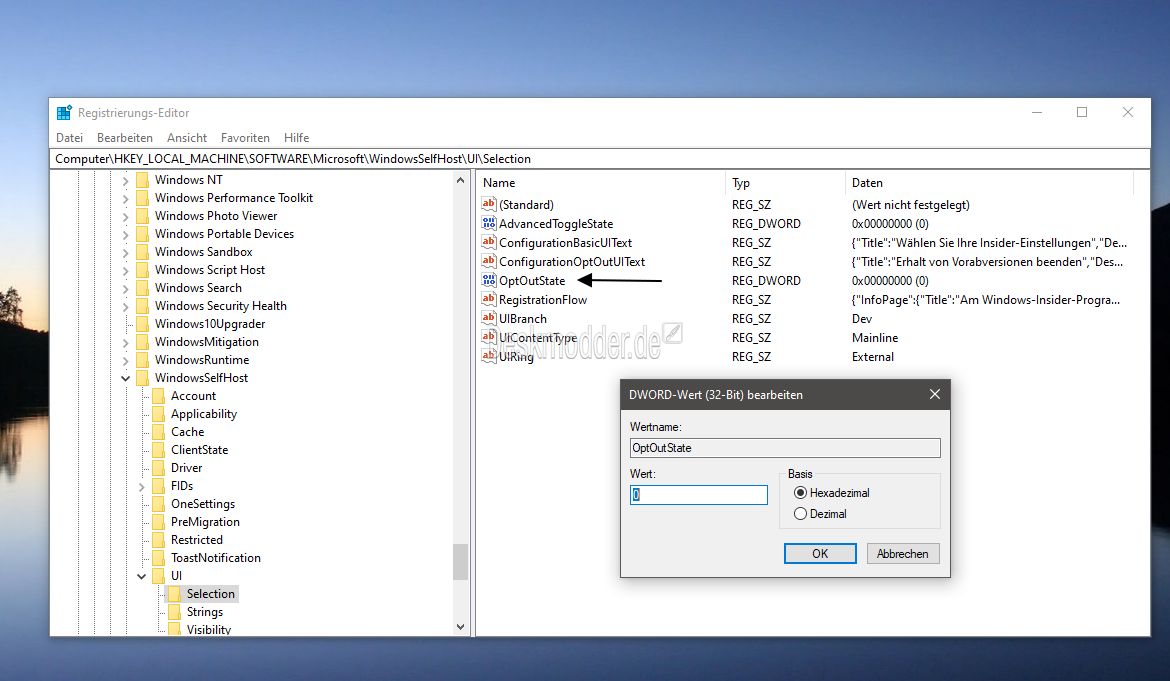Click the folder icon of Driver key
This screenshot has height=681, width=1170.
pyautogui.click(x=158, y=468)
